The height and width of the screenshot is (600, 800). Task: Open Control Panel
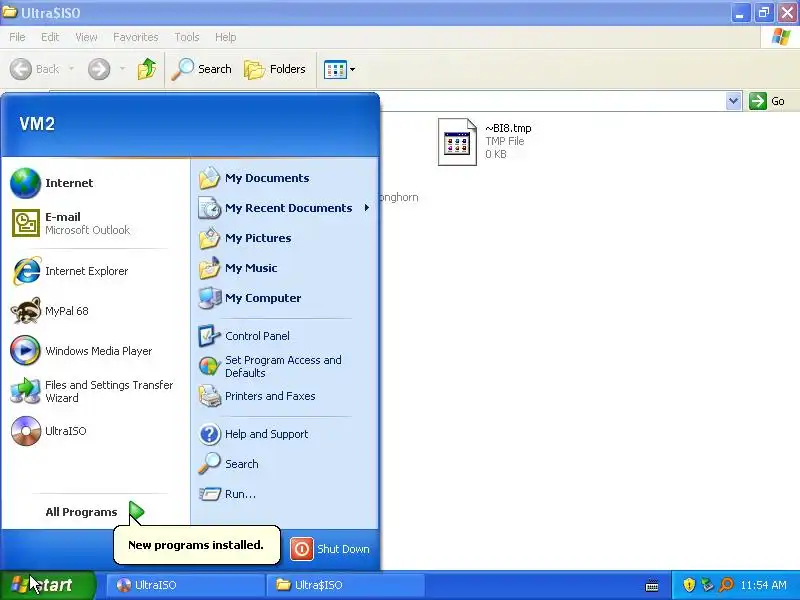(284, 336)
